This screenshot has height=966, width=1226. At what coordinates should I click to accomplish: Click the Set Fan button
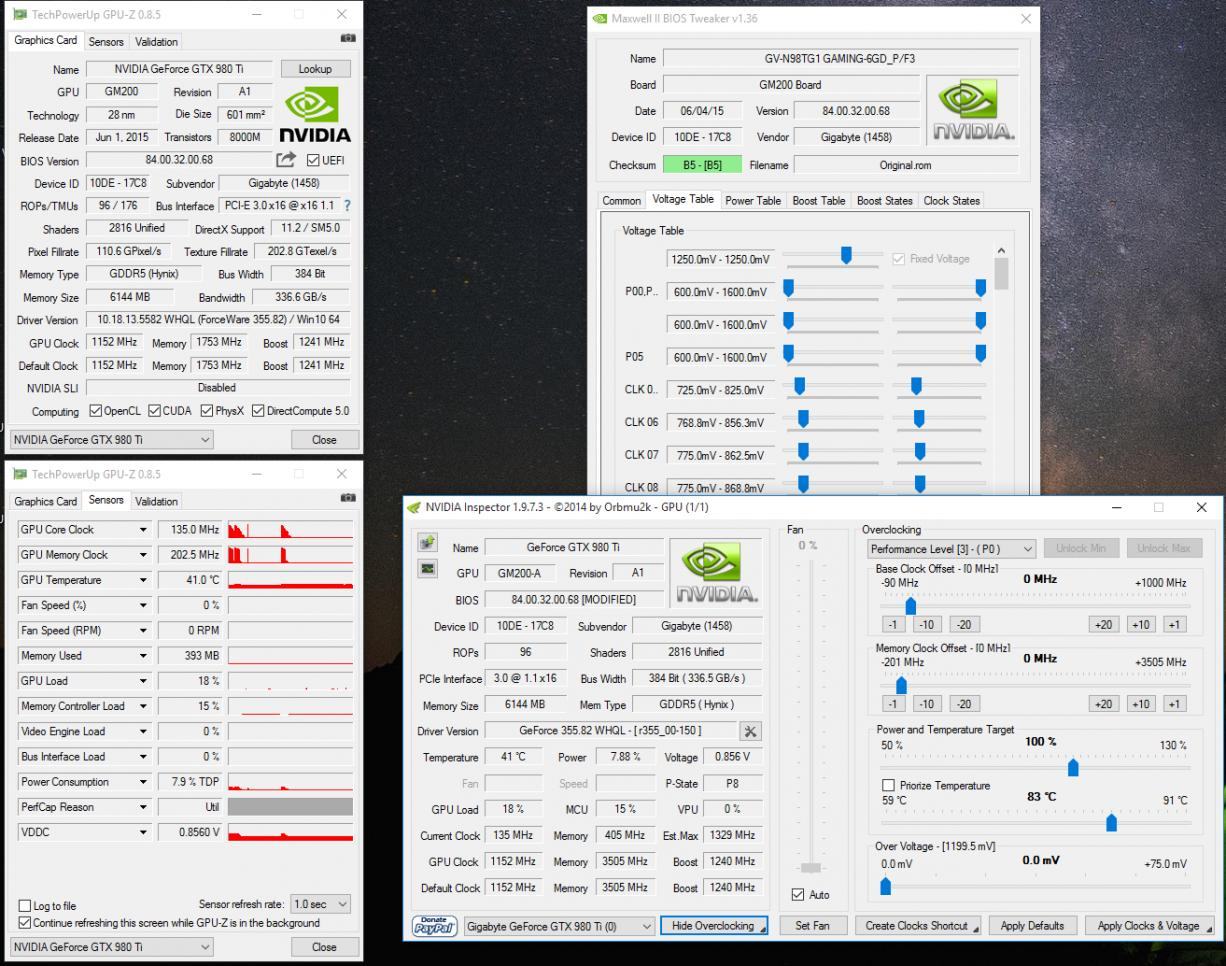[813, 926]
